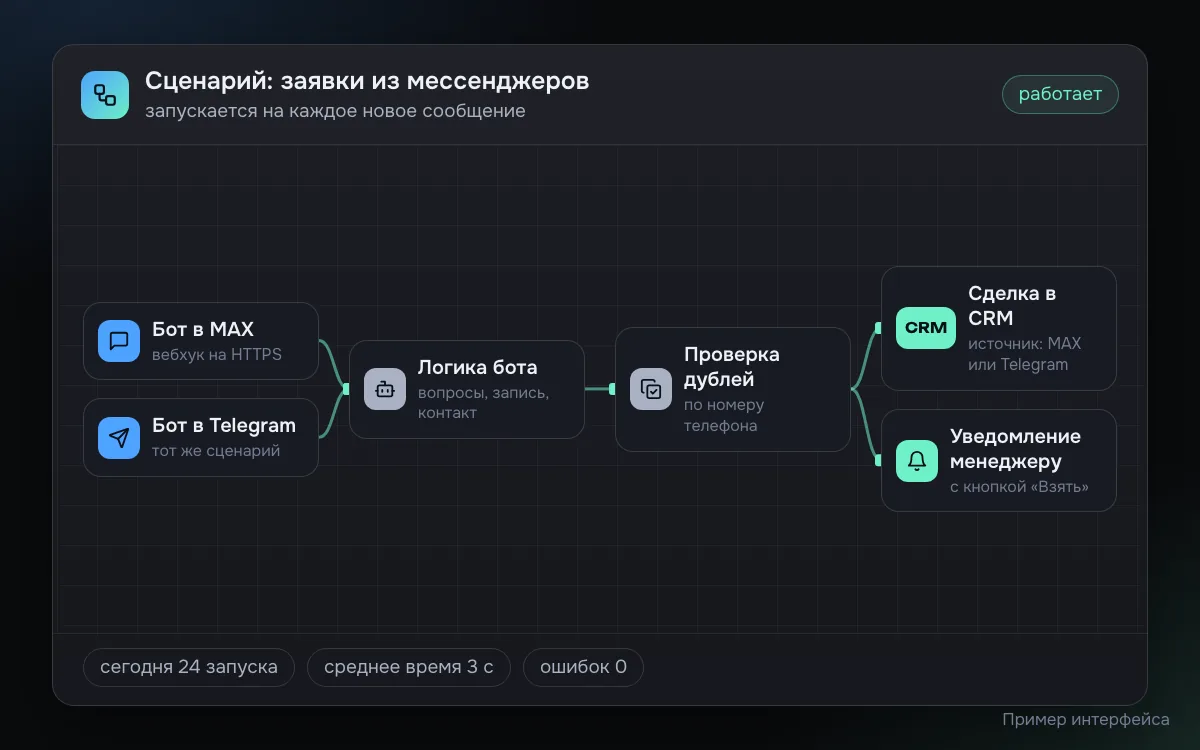The height and width of the screenshot is (750, 1200).
Task: Click the «работает» status badge
Action: 1060,94
